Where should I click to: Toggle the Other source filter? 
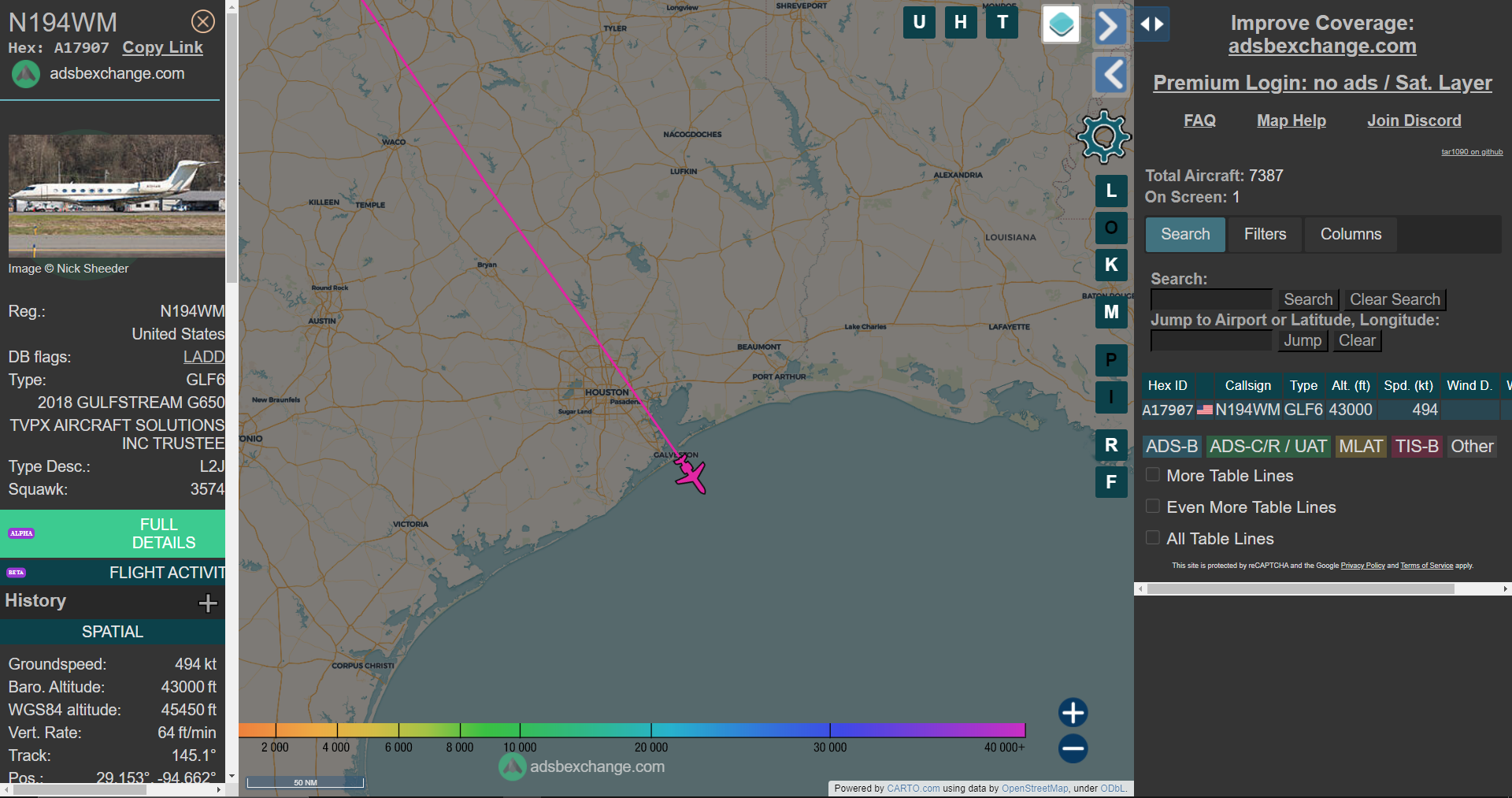(x=1472, y=447)
